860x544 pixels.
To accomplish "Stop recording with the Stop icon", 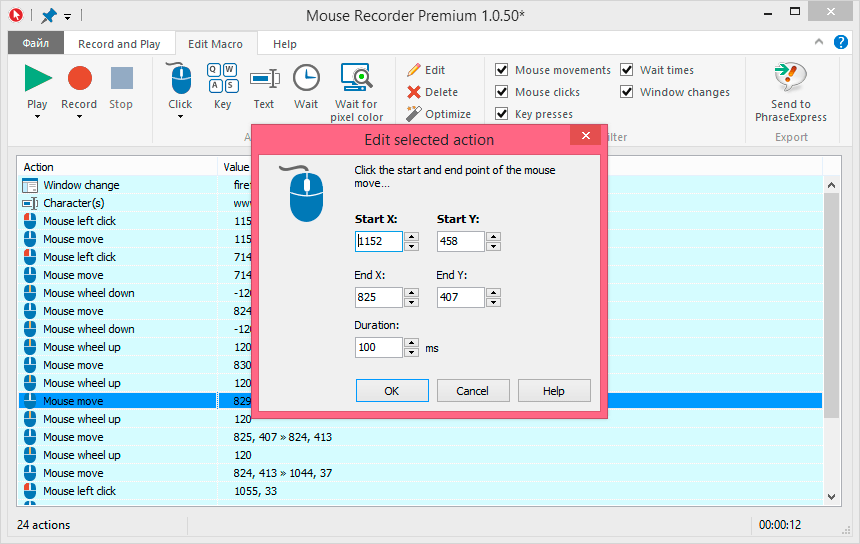I will pyautogui.click(x=121, y=78).
